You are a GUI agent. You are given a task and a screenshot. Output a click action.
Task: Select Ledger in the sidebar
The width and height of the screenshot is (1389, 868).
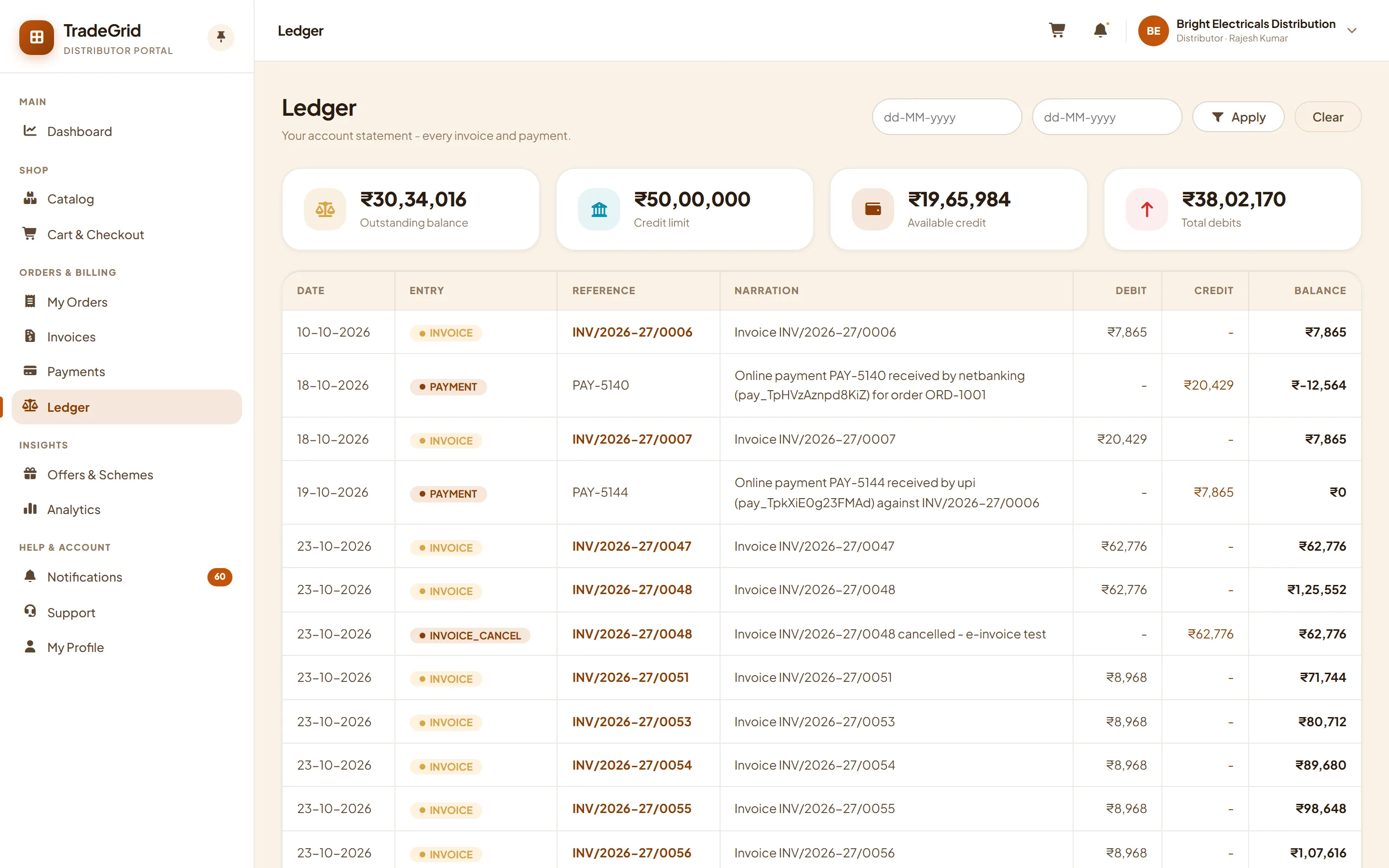point(126,407)
